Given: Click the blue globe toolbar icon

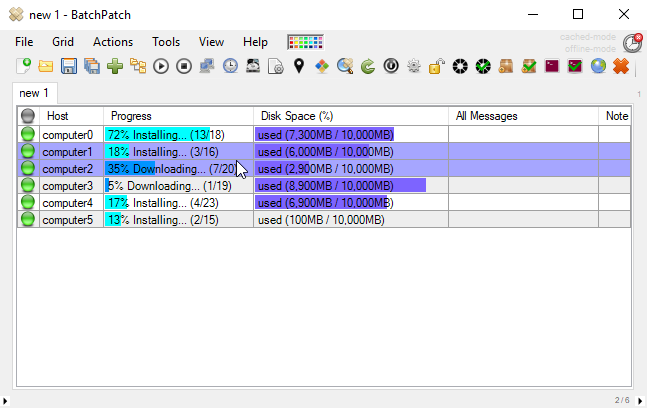Looking at the screenshot, I should click(x=598, y=66).
